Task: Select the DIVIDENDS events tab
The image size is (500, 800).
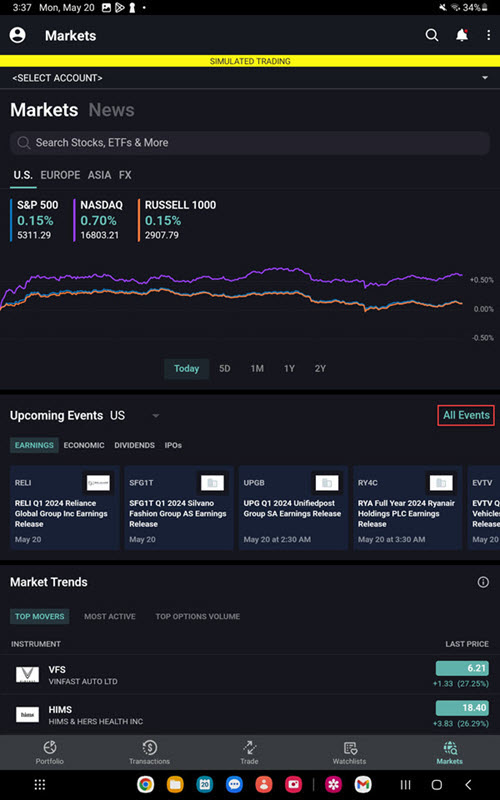Action: [x=134, y=445]
